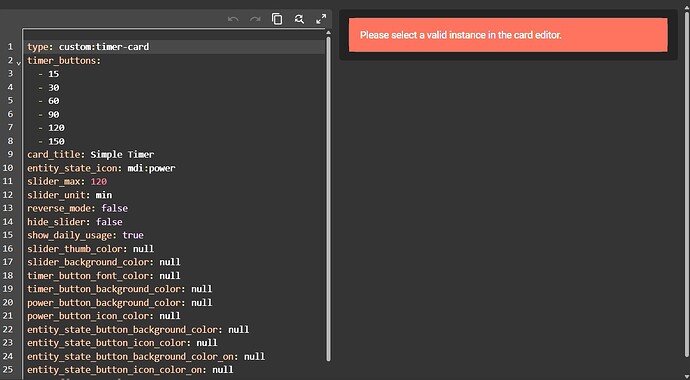
Task: Click the code editor vertical scrollbar
Action: click(328, 198)
